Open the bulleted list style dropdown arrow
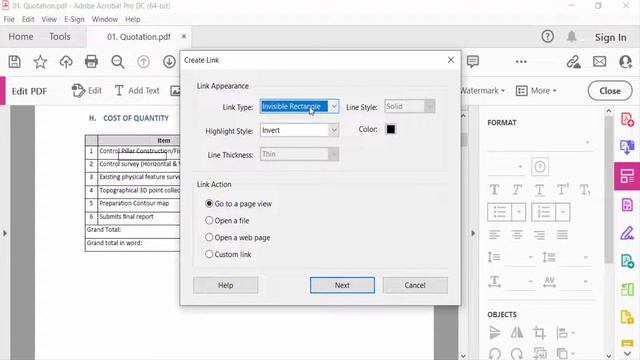640x360 pixels. click(x=519, y=212)
